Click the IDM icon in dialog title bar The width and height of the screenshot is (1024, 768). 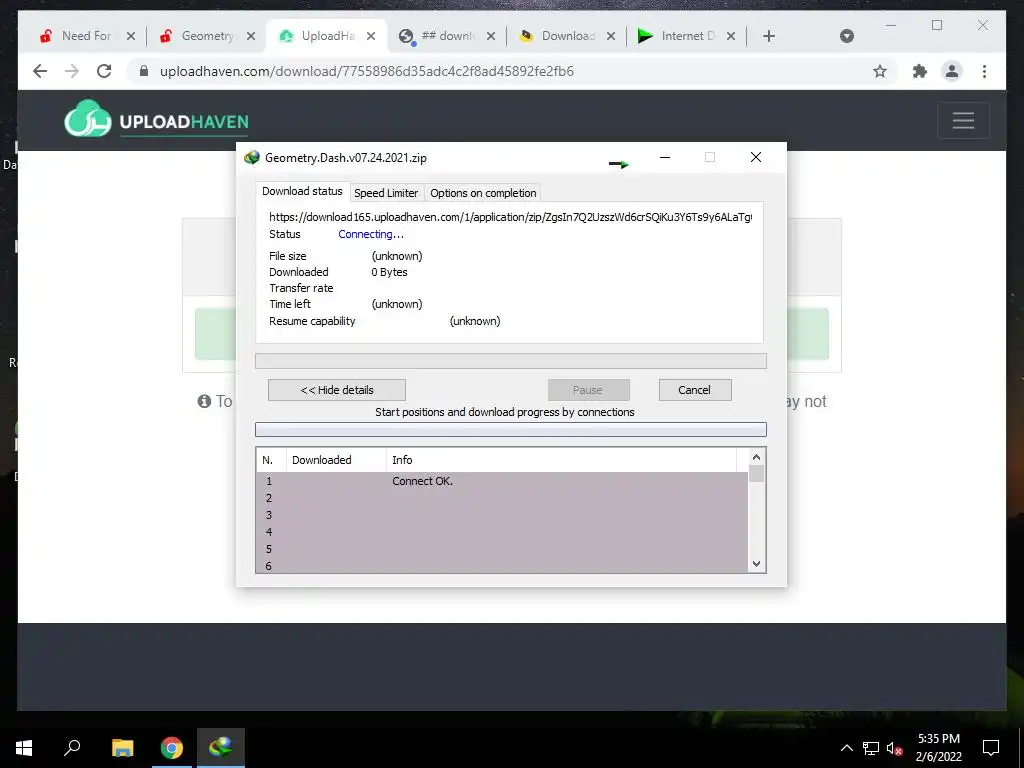tap(252, 157)
